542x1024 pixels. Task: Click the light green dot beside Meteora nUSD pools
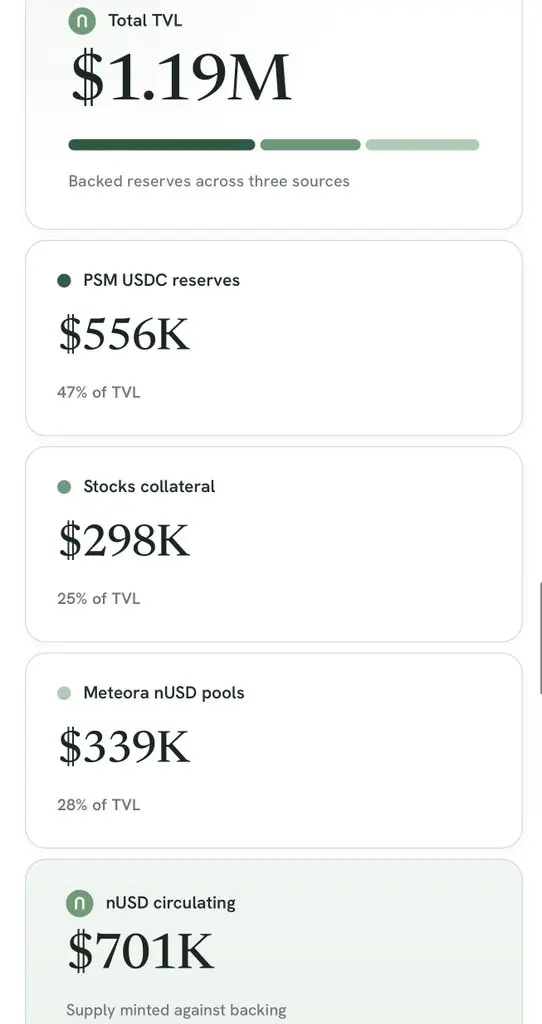[64, 694]
